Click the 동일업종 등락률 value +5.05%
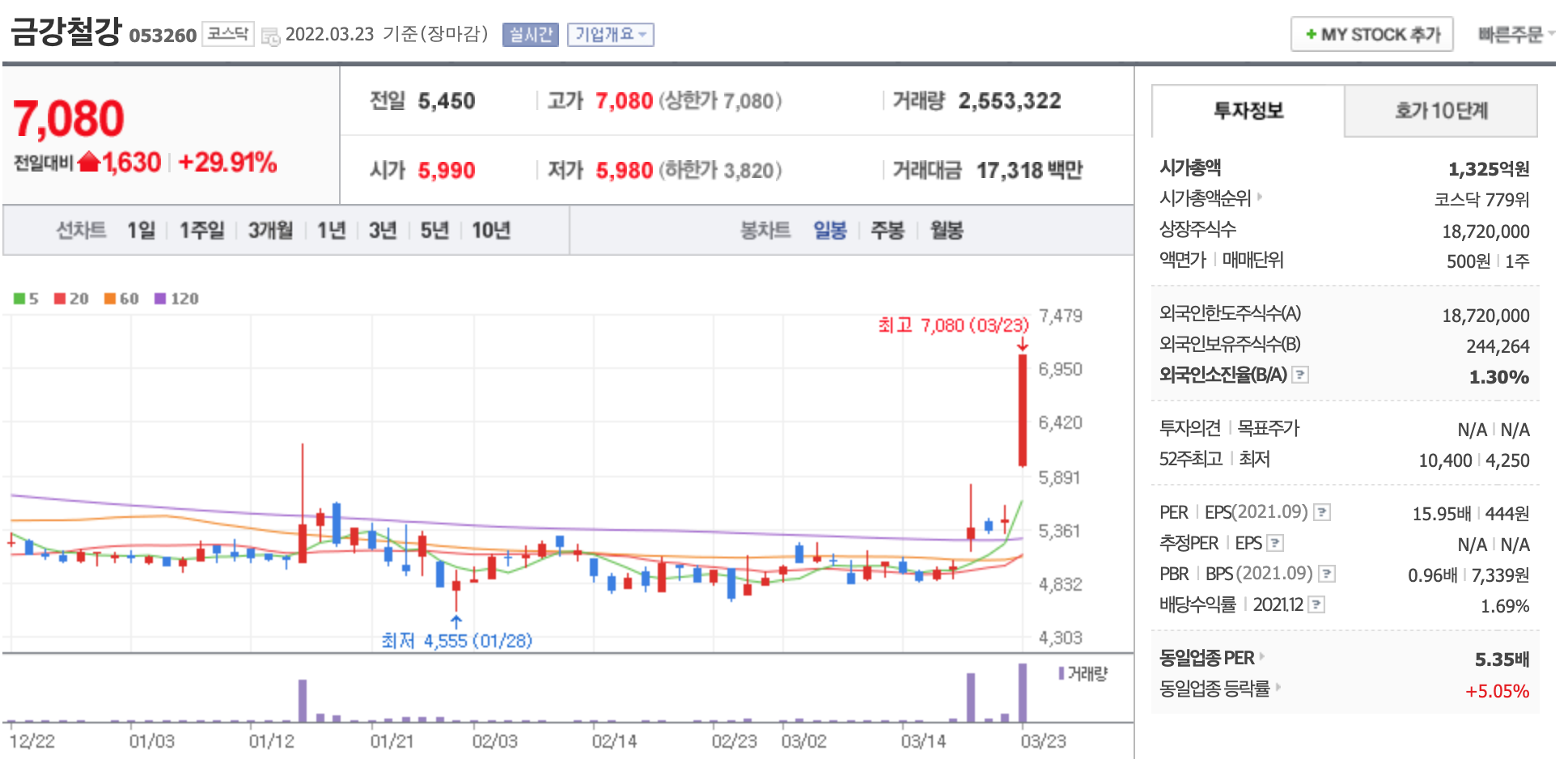 tap(1498, 691)
